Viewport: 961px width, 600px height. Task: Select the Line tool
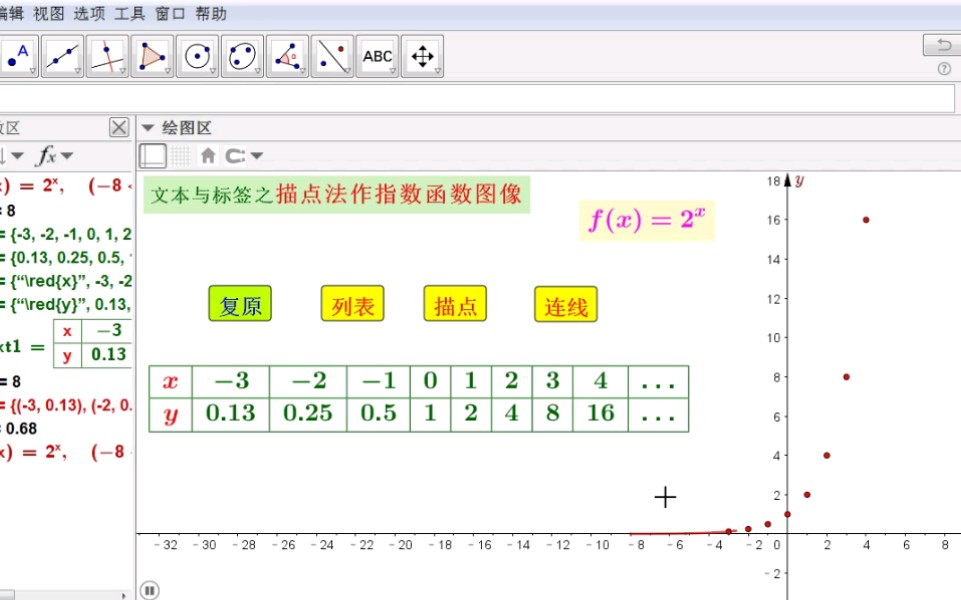pyautogui.click(x=62, y=56)
